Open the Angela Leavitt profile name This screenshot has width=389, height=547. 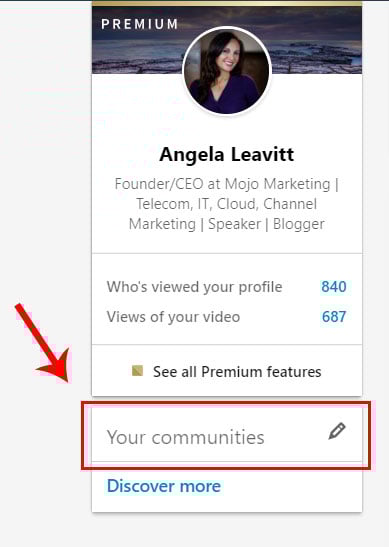[227, 154]
